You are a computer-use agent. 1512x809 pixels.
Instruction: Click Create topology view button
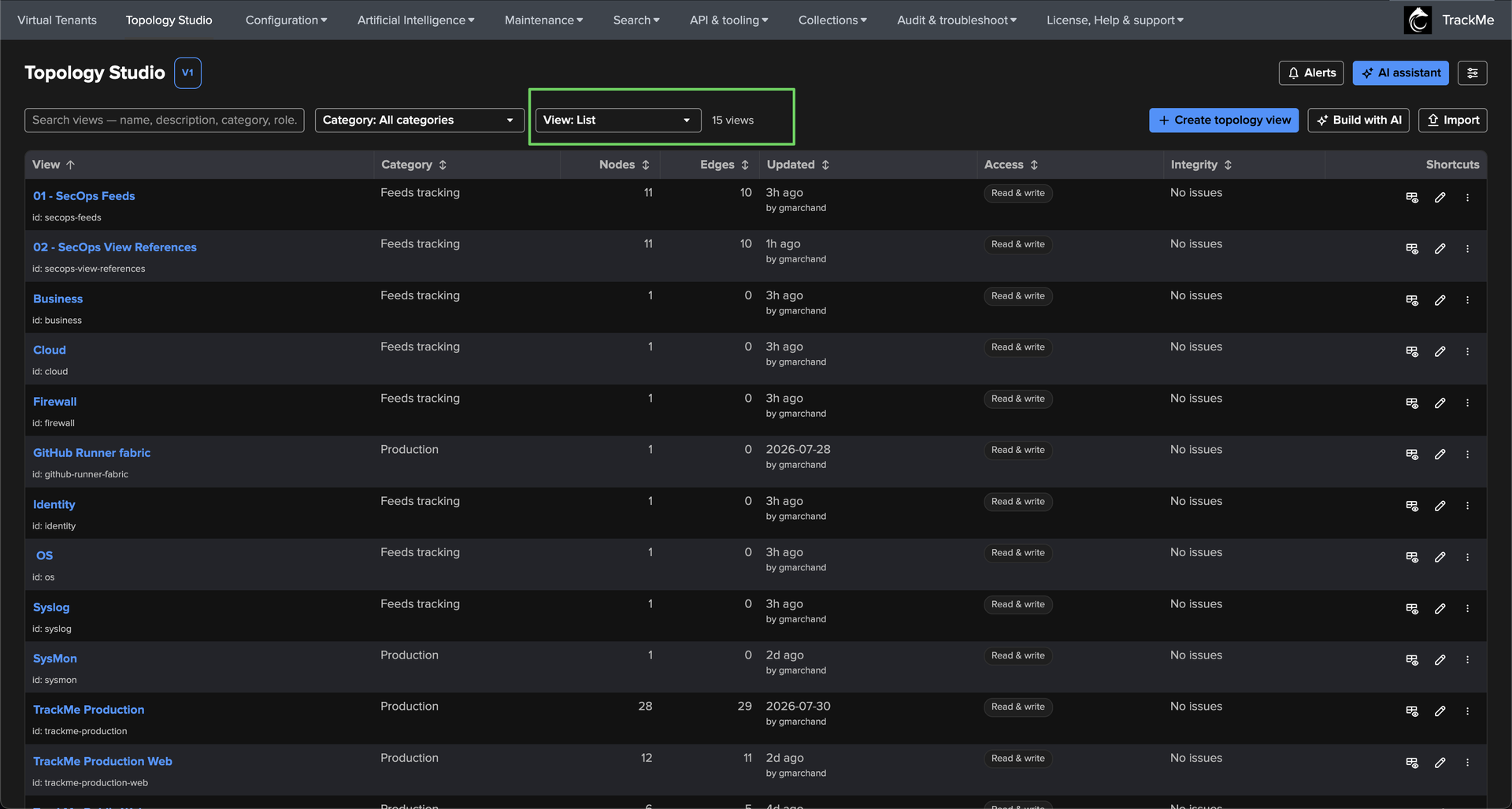coord(1224,120)
